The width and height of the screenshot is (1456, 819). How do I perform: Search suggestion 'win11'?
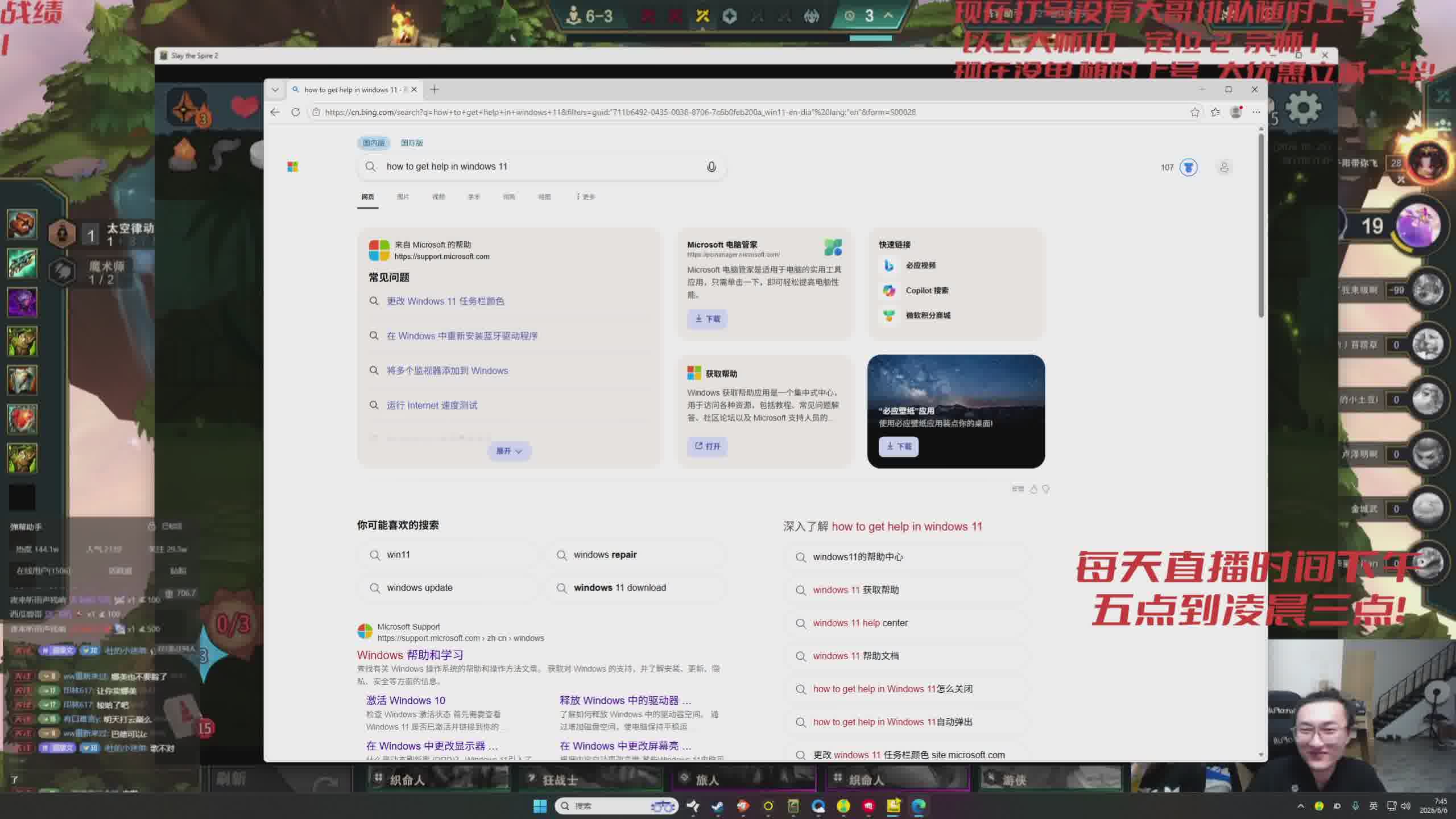click(x=447, y=555)
